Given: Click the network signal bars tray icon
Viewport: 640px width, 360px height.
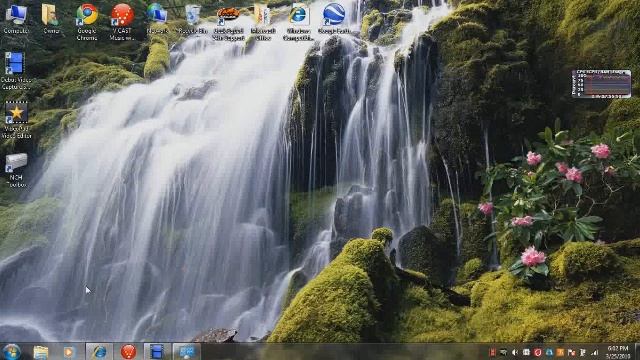Looking at the screenshot, I should point(594,352).
